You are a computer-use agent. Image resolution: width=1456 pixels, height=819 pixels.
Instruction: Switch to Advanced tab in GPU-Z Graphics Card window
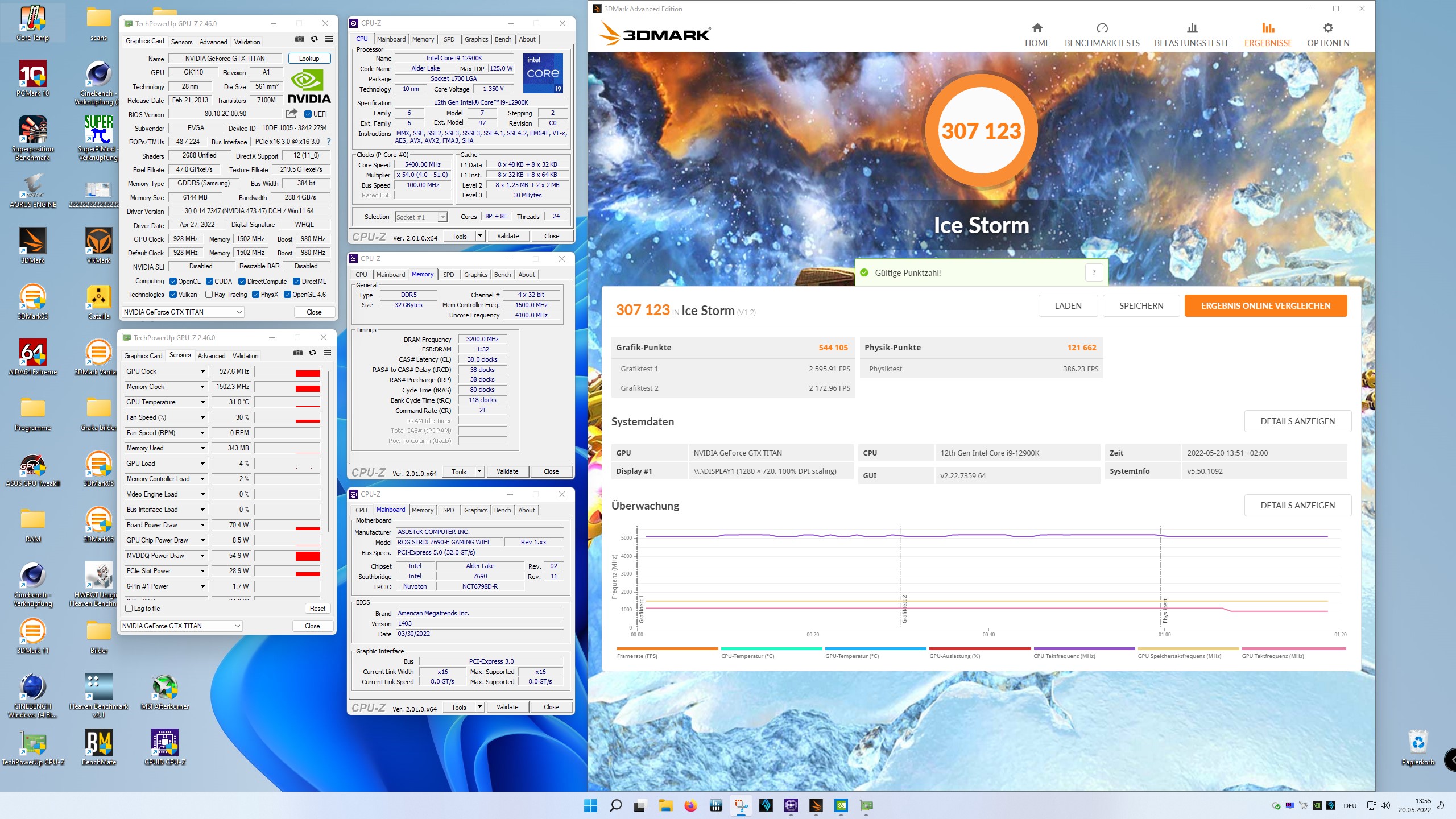(x=213, y=42)
